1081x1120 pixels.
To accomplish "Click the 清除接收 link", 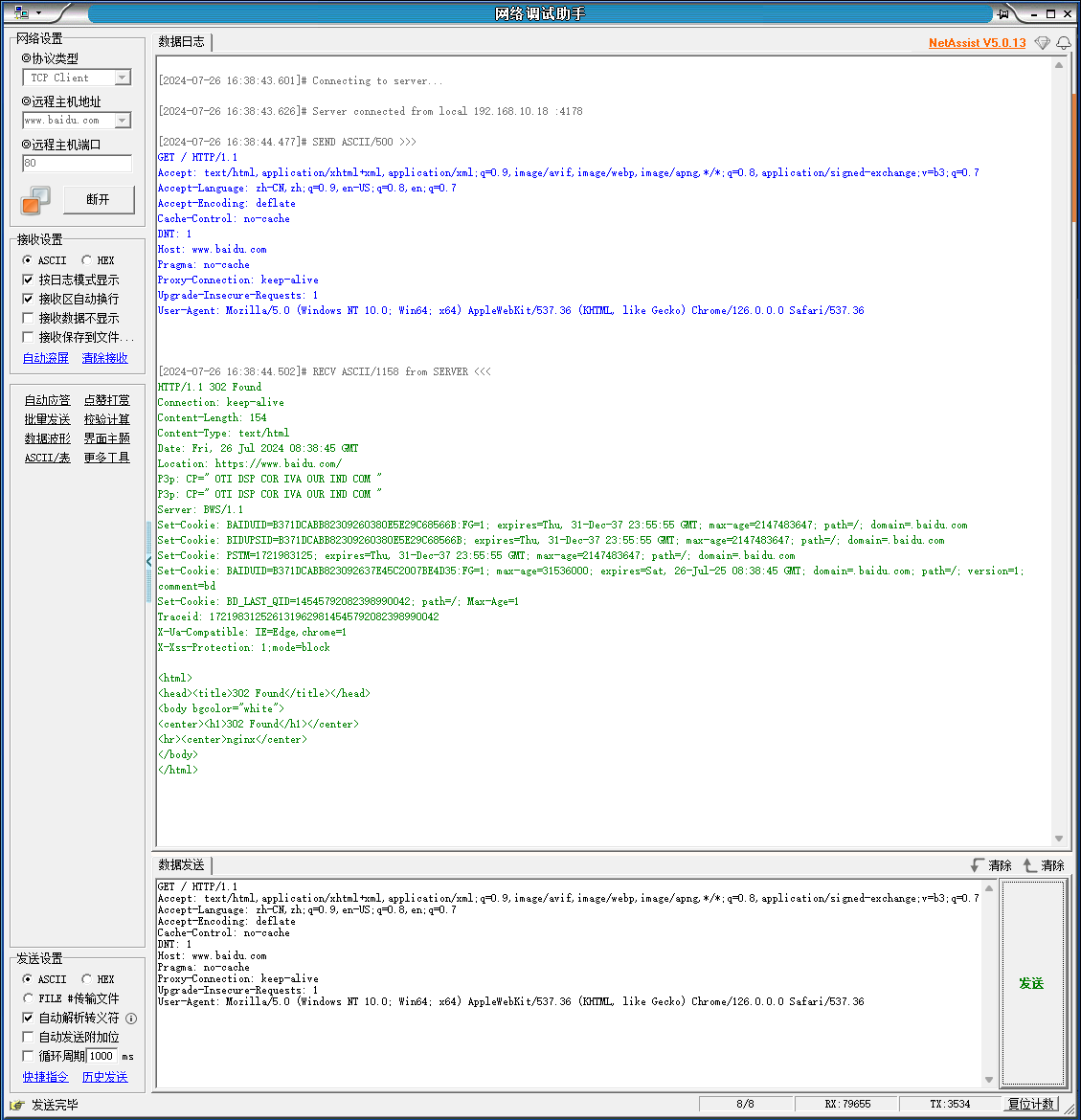I will [x=105, y=358].
